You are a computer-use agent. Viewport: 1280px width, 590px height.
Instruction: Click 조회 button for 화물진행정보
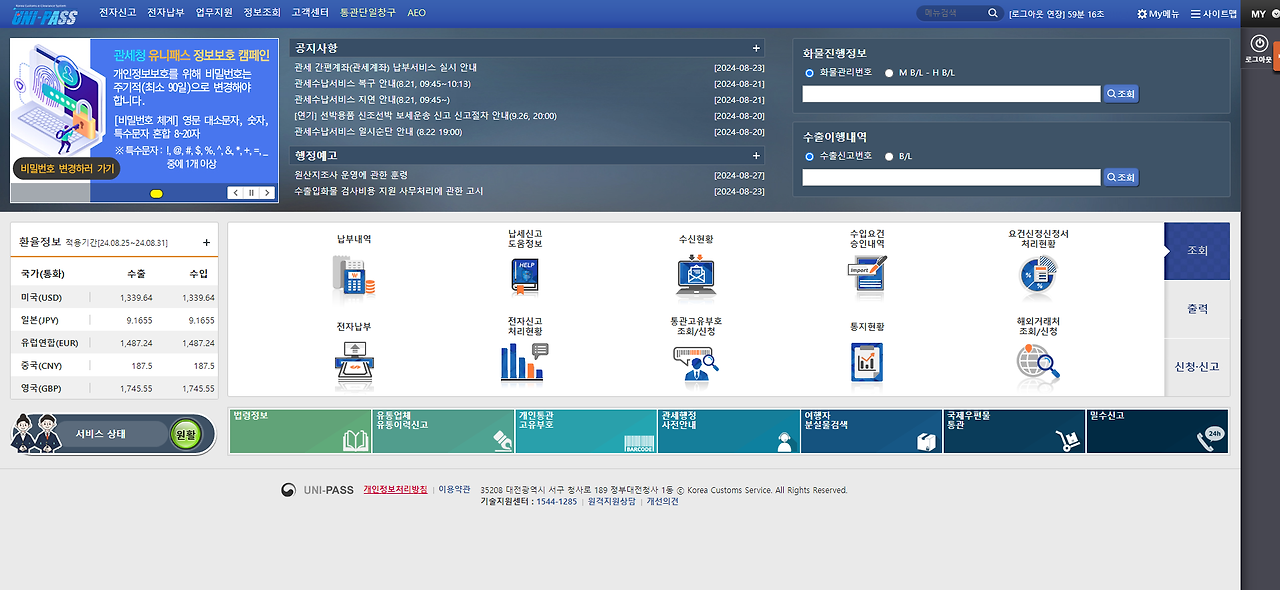point(1121,94)
